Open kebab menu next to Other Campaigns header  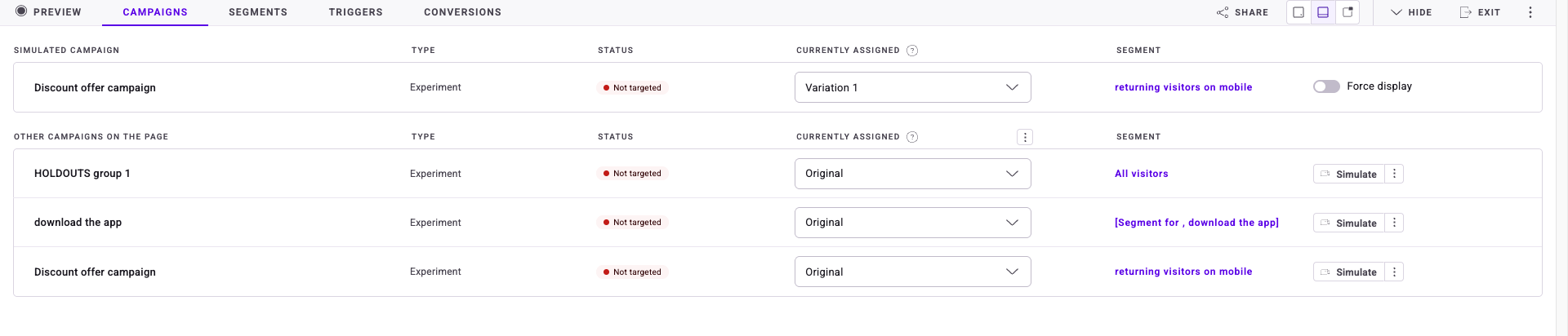[1025, 137]
